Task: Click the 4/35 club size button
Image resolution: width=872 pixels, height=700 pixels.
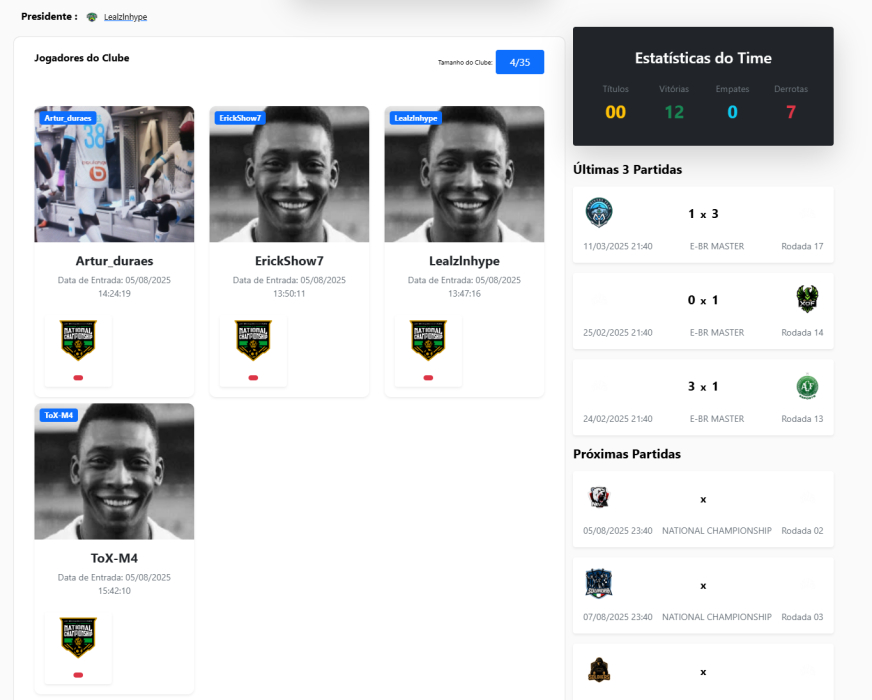Action: coord(519,62)
